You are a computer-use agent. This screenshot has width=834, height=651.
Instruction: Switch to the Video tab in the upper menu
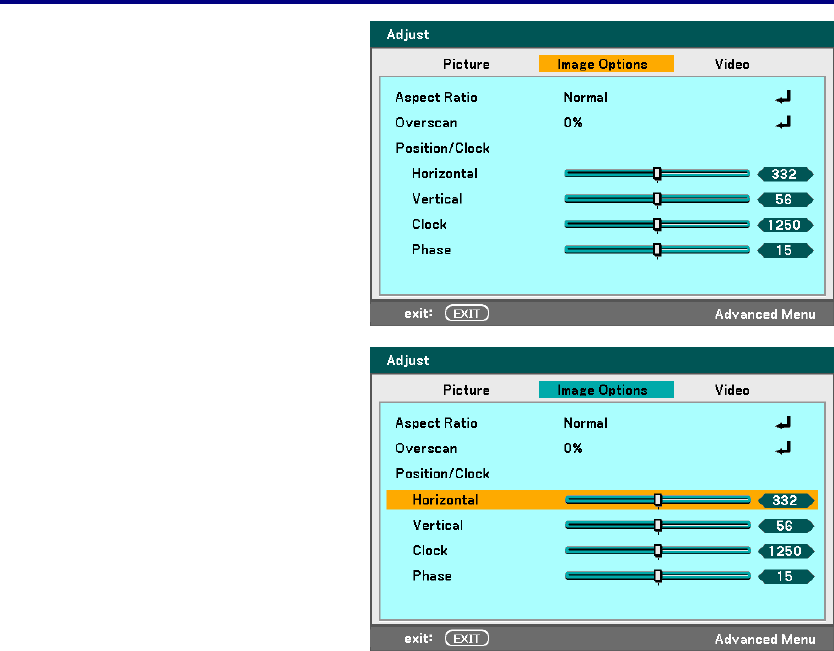click(x=732, y=64)
